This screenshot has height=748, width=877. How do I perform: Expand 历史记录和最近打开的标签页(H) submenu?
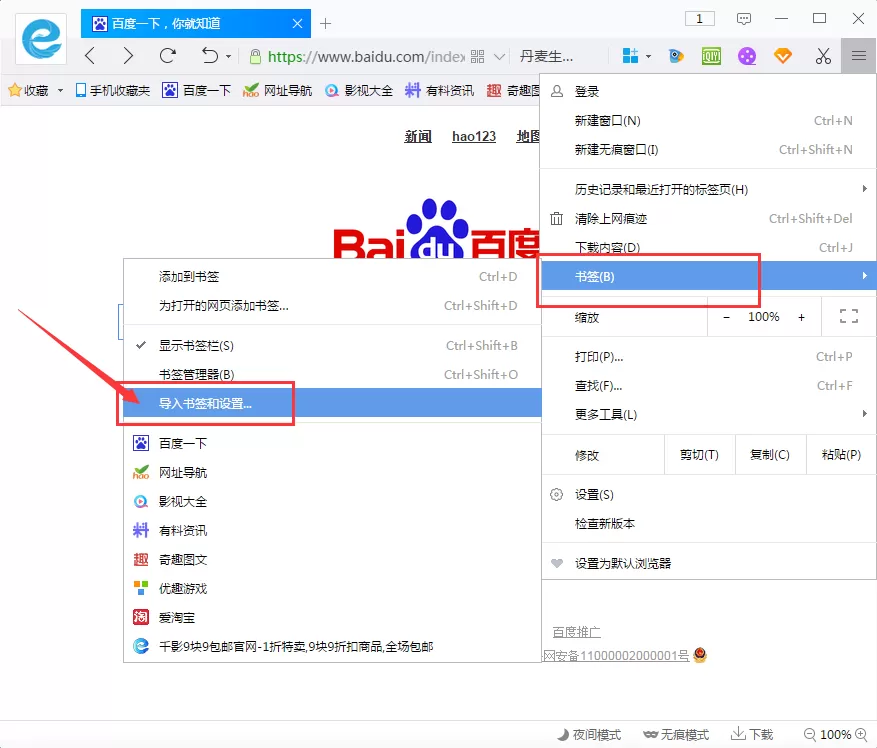click(x=708, y=189)
